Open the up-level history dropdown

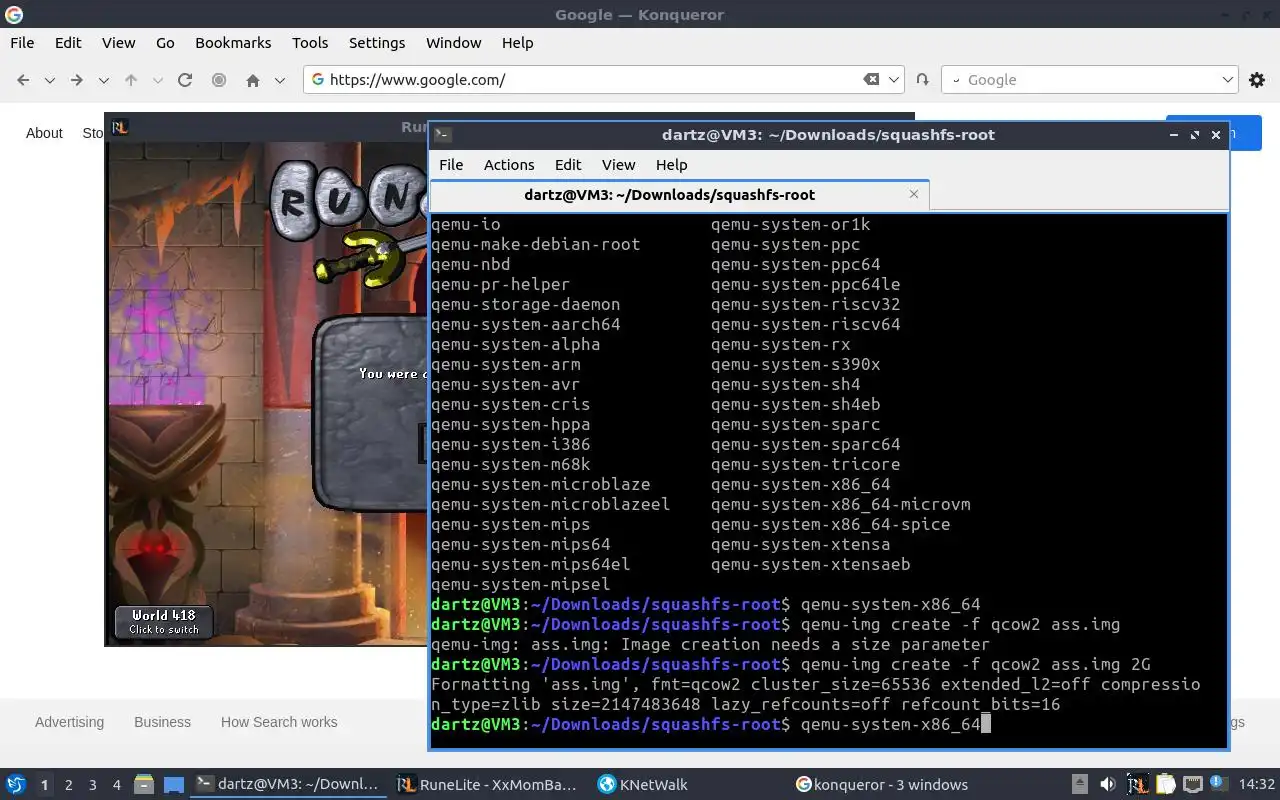pos(157,80)
